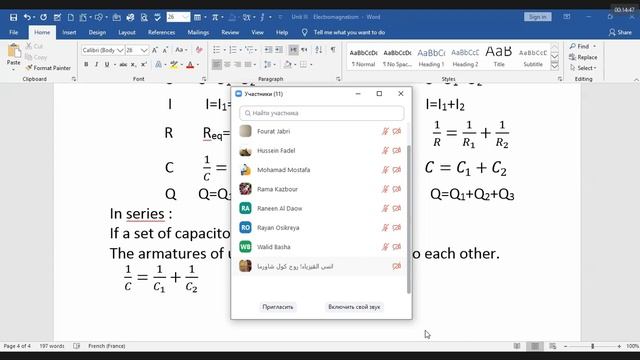Click the ribbon display options icon

[567, 17]
